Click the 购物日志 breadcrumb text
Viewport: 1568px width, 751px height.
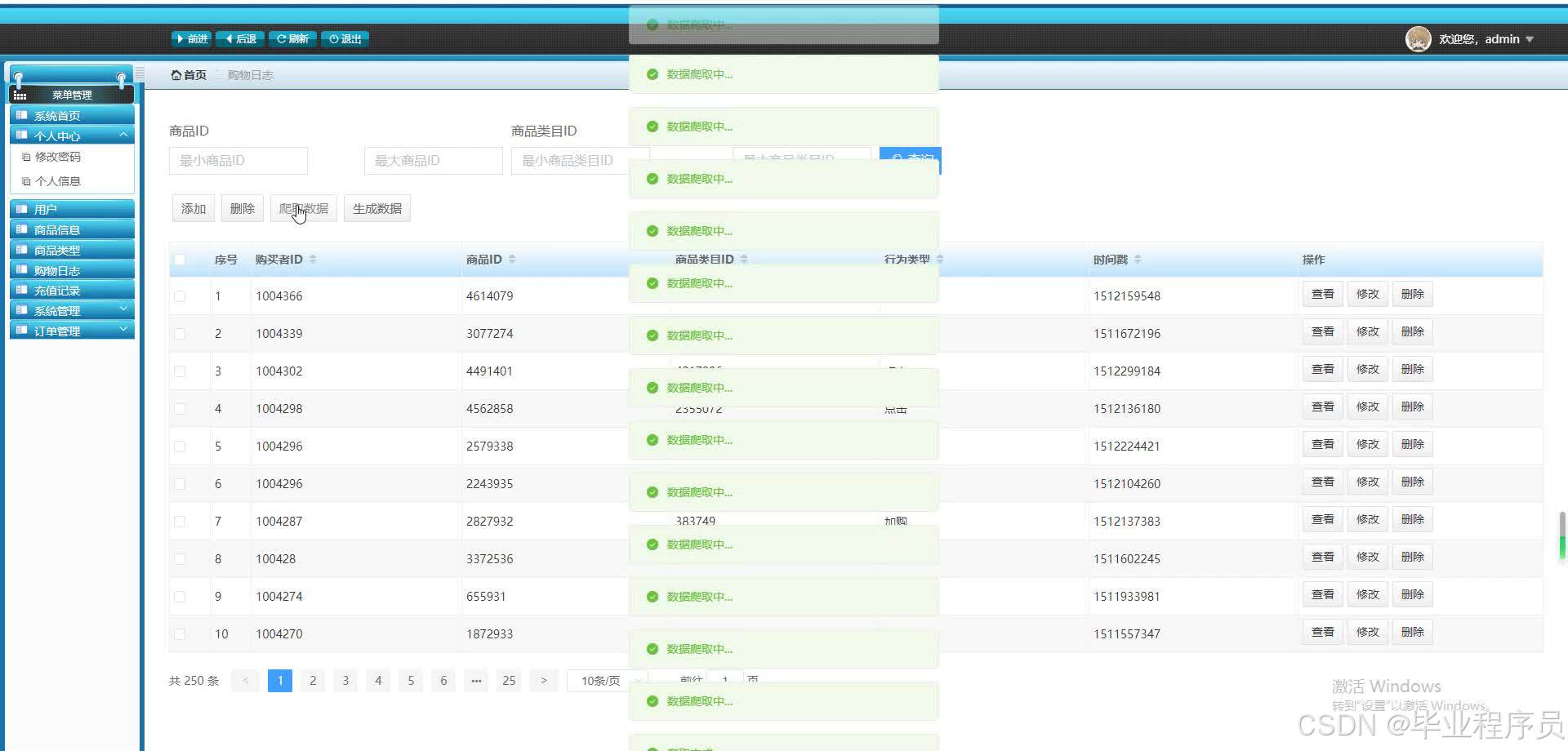250,75
